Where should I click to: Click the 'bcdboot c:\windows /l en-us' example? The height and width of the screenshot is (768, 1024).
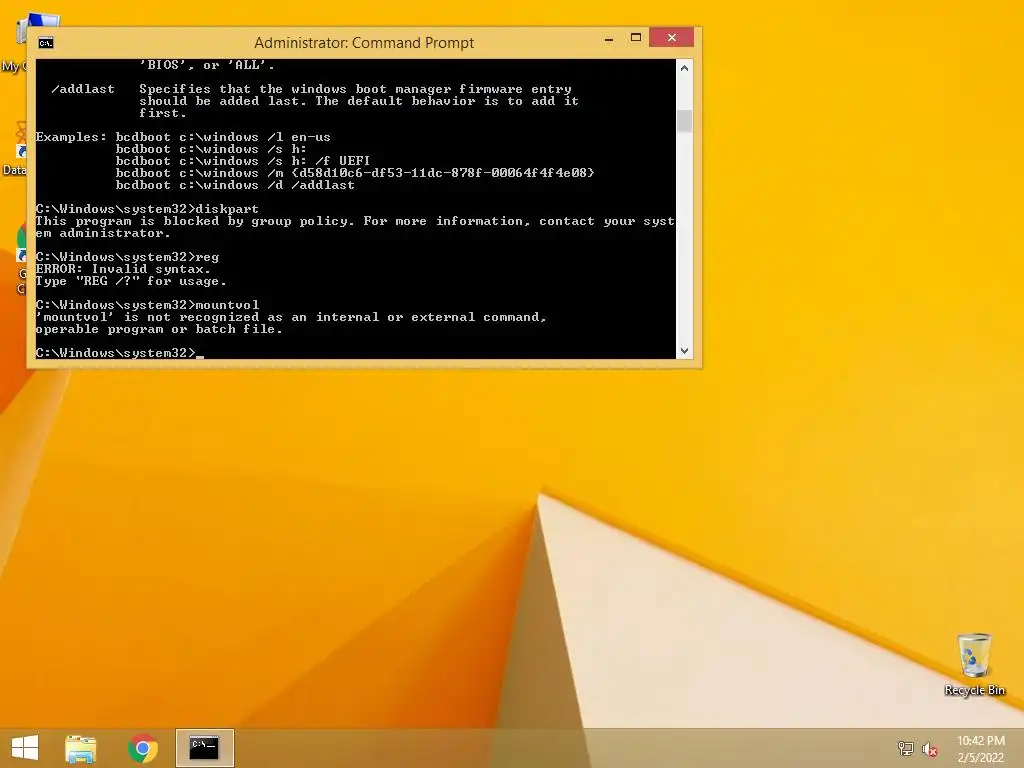[223, 137]
